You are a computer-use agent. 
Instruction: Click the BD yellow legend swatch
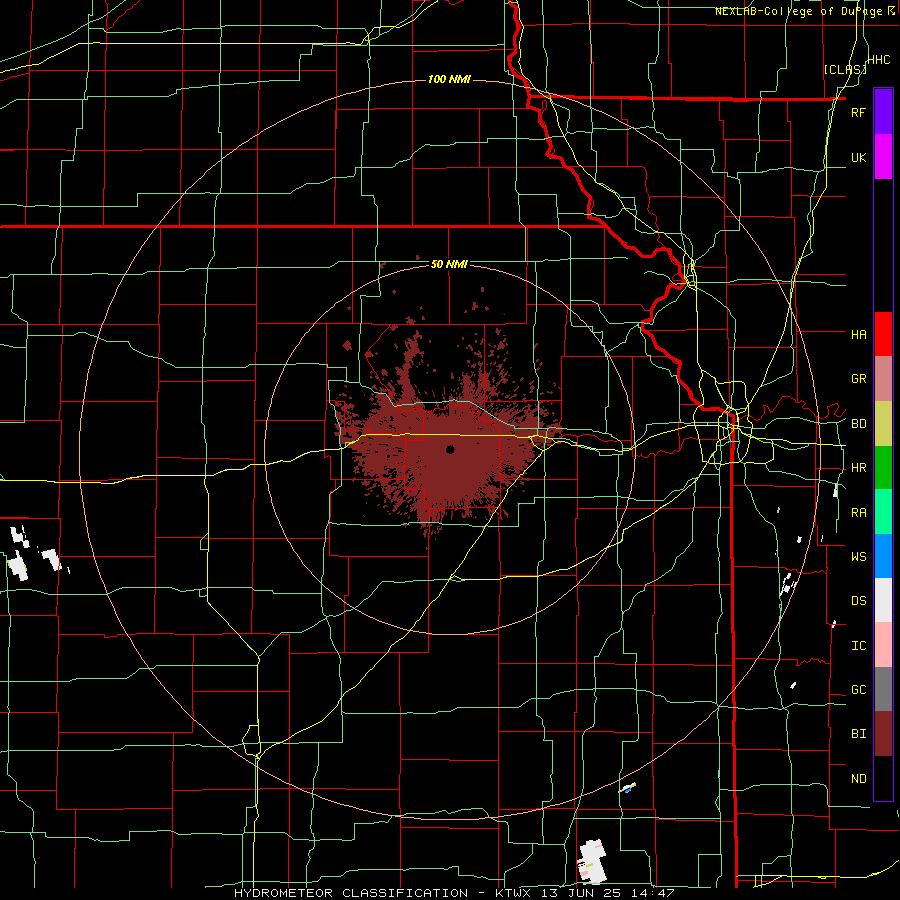pos(883,424)
